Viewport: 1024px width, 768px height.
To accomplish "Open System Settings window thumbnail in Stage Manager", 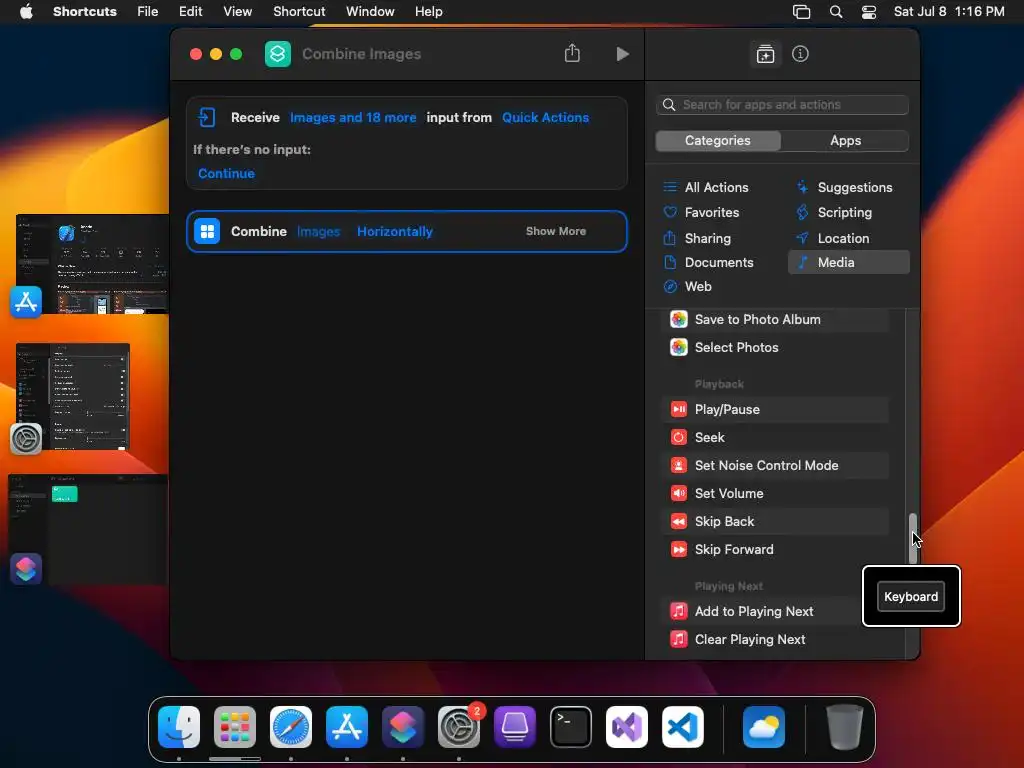I will (x=72, y=396).
